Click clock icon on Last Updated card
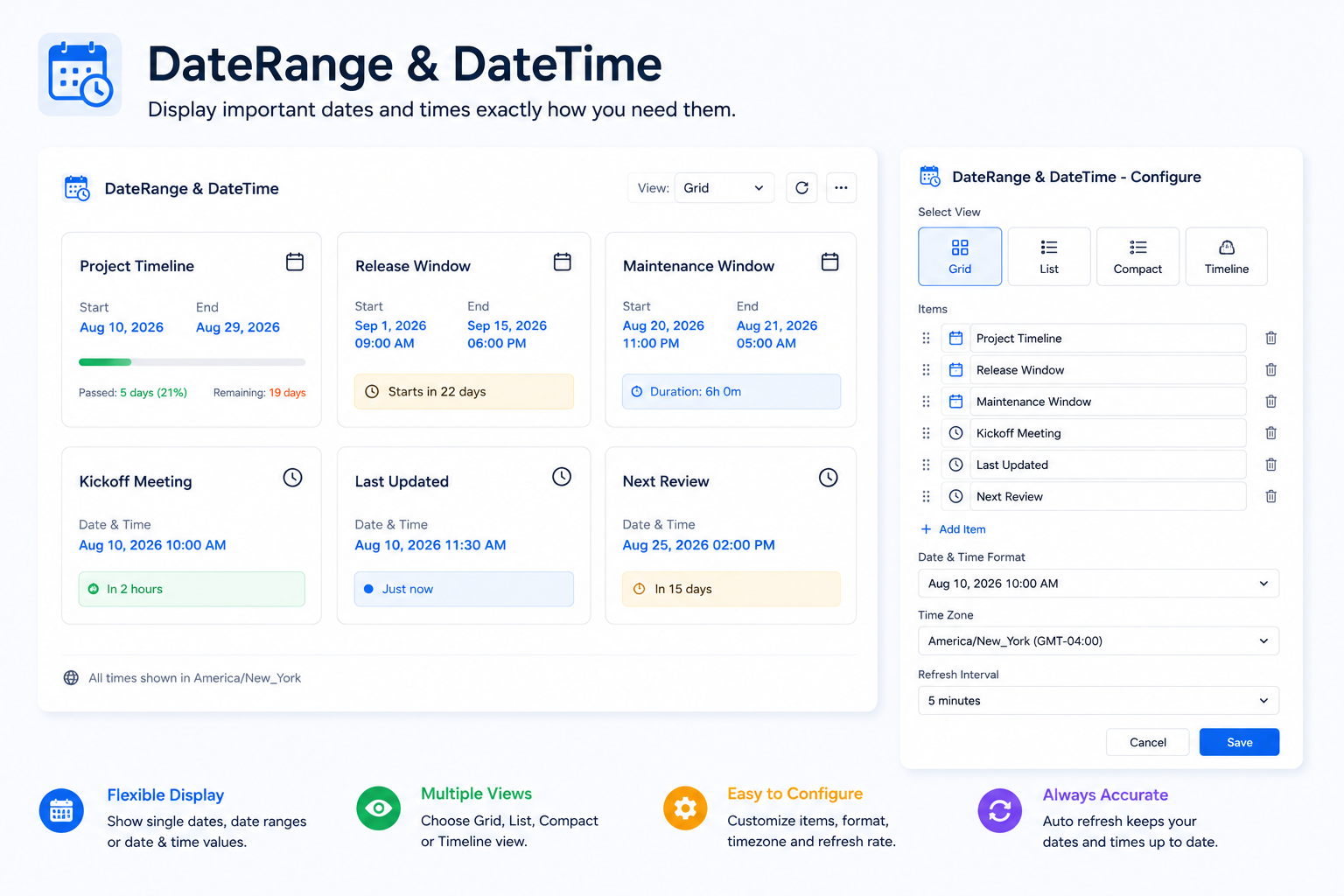This screenshot has width=1344, height=896. pos(562,476)
